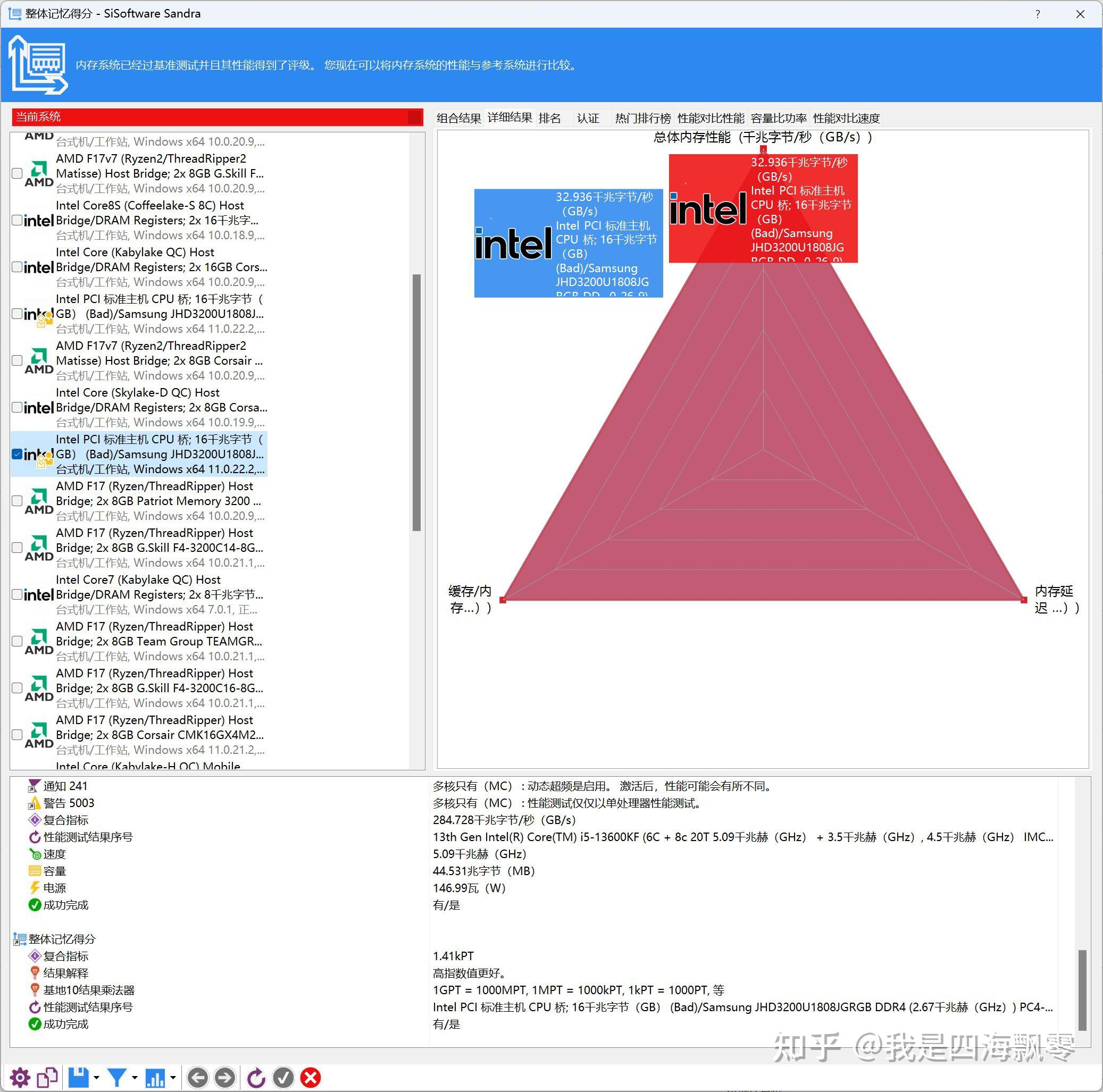Switch to the 详细结果 tab
The height and width of the screenshot is (1092, 1103).
510,117
